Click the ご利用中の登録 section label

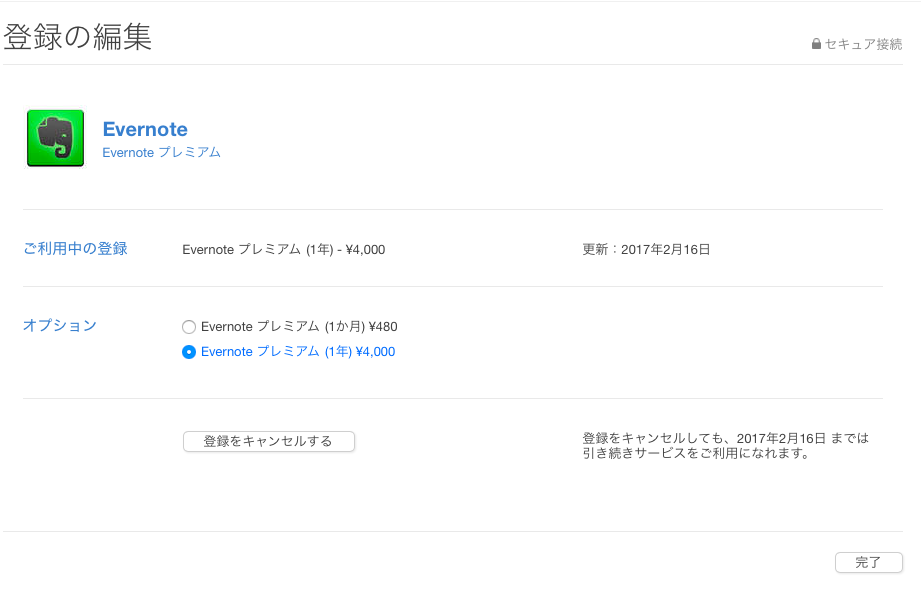(75, 249)
